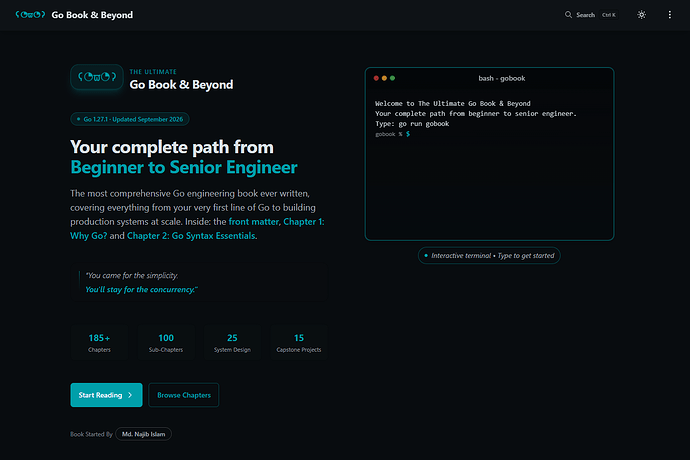This screenshot has height=460, width=690.
Task: Click the 185+ Chapters stat card
Action: pos(99,343)
